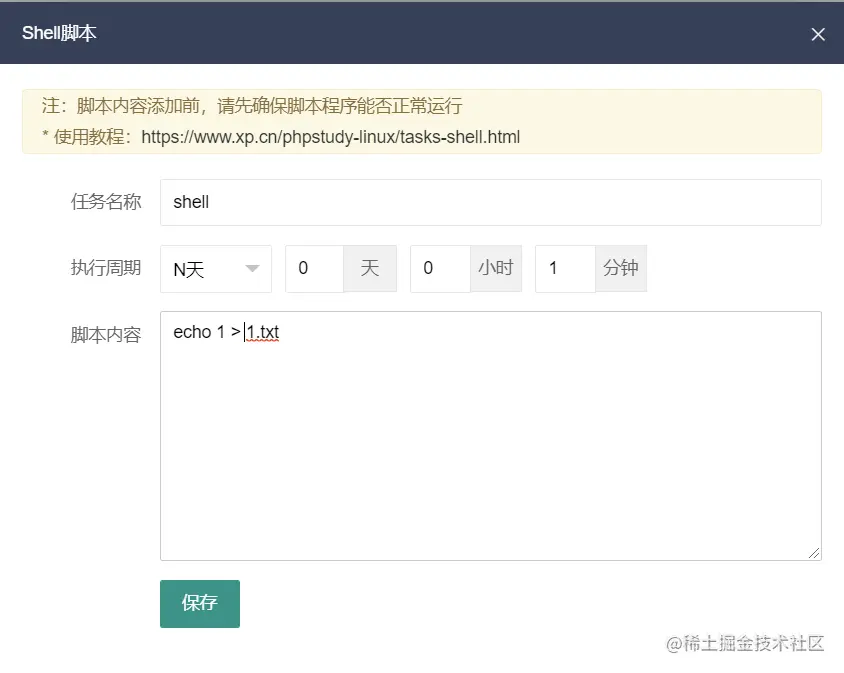Click the 天 unit label
This screenshot has height=673, width=844.
[370, 269]
